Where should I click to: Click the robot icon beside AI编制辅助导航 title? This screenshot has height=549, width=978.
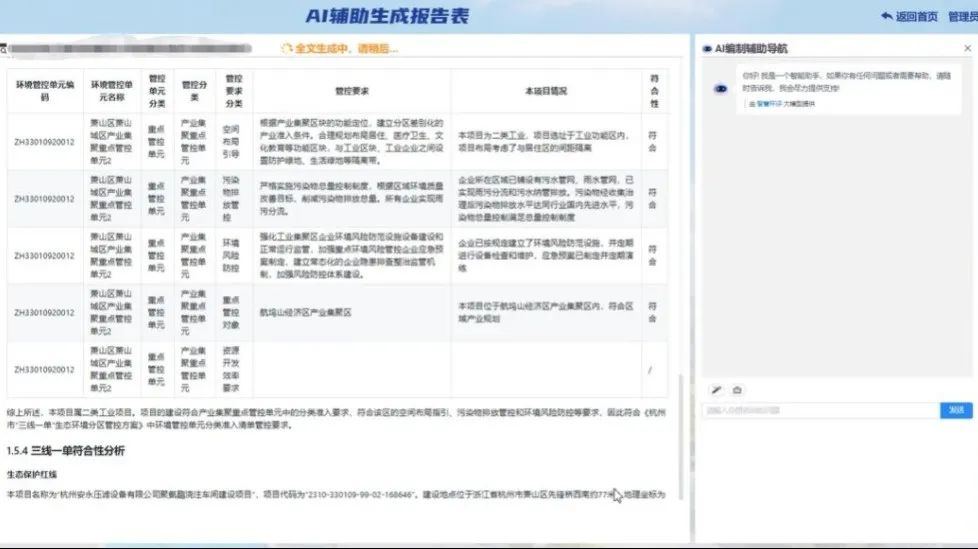(707, 49)
